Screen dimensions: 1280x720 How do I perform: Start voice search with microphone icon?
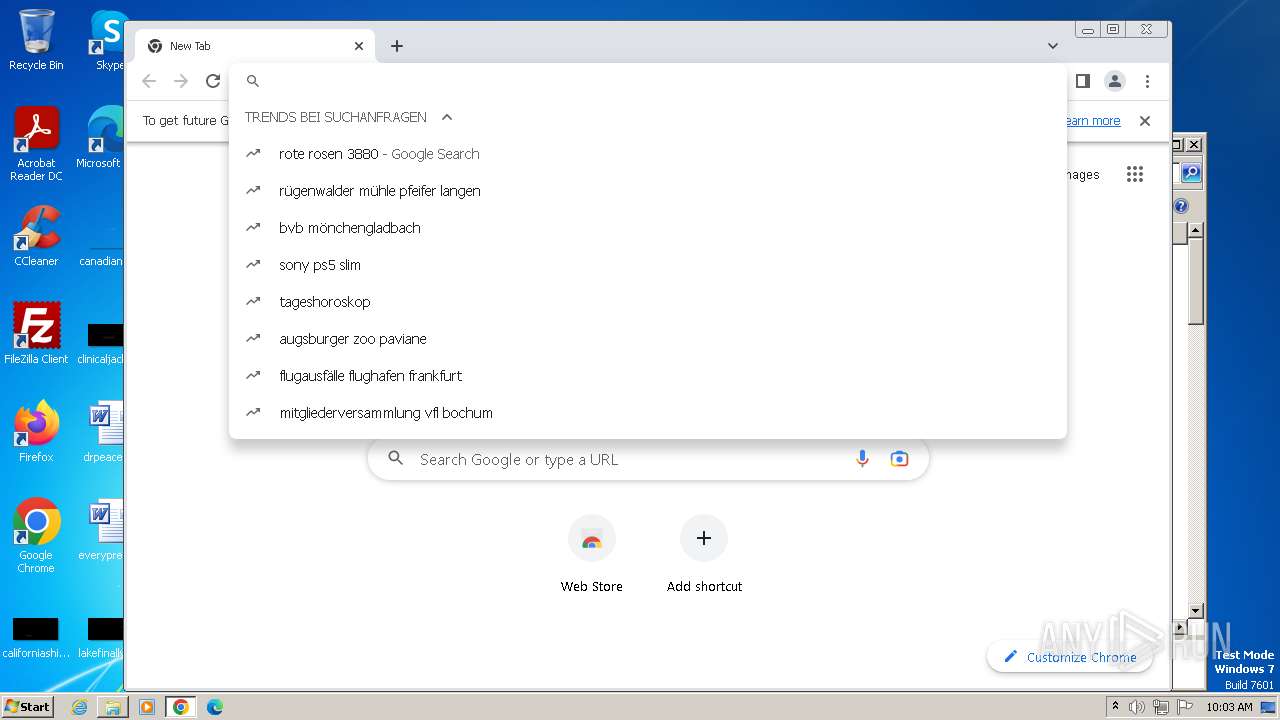tap(862, 459)
